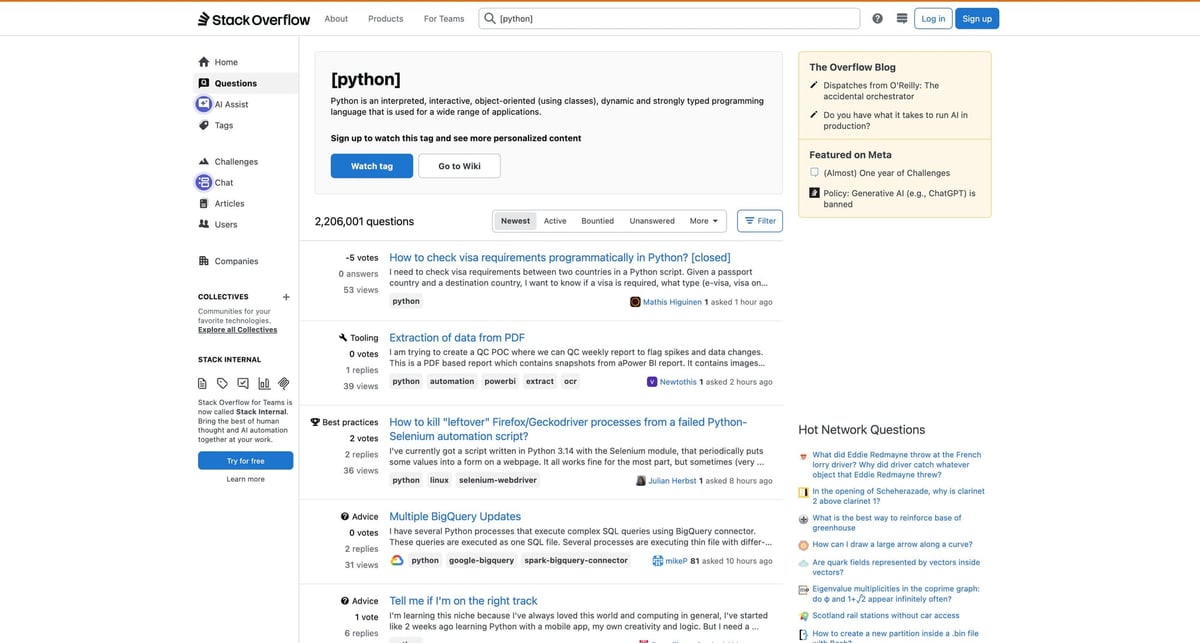Click Newtothis user avatar
Image resolution: width=1200 pixels, height=643 pixels.
[x=652, y=381]
